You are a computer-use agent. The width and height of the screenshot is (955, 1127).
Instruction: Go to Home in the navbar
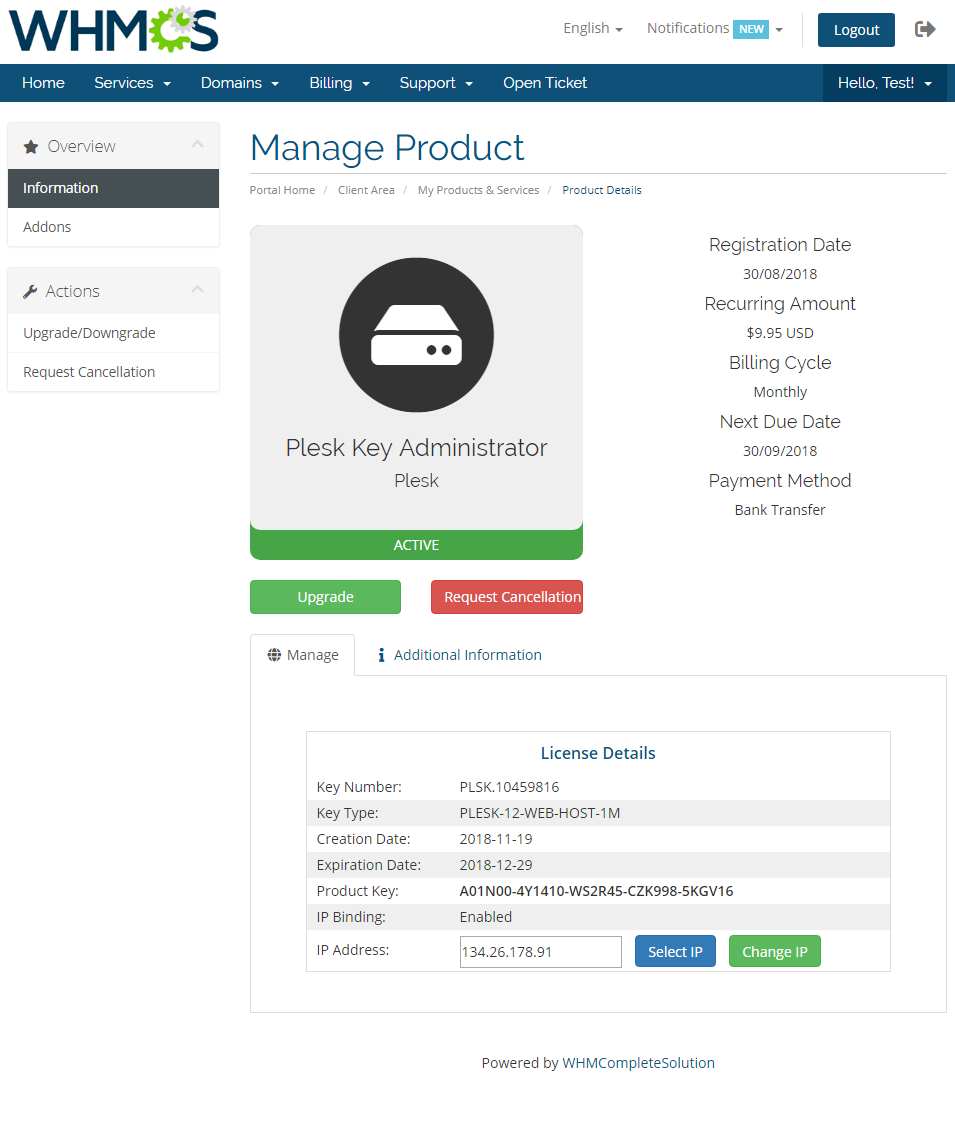click(x=43, y=83)
